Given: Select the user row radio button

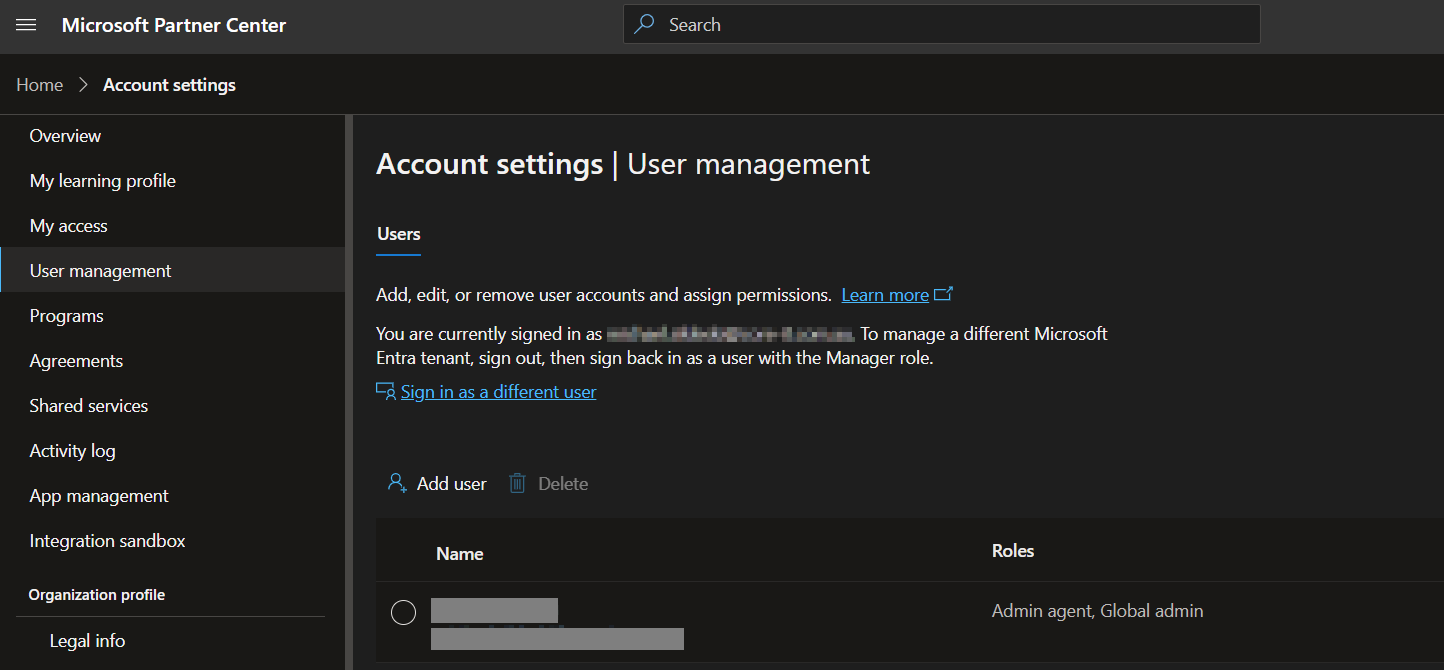Looking at the screenshot, I should coord(403,612).
